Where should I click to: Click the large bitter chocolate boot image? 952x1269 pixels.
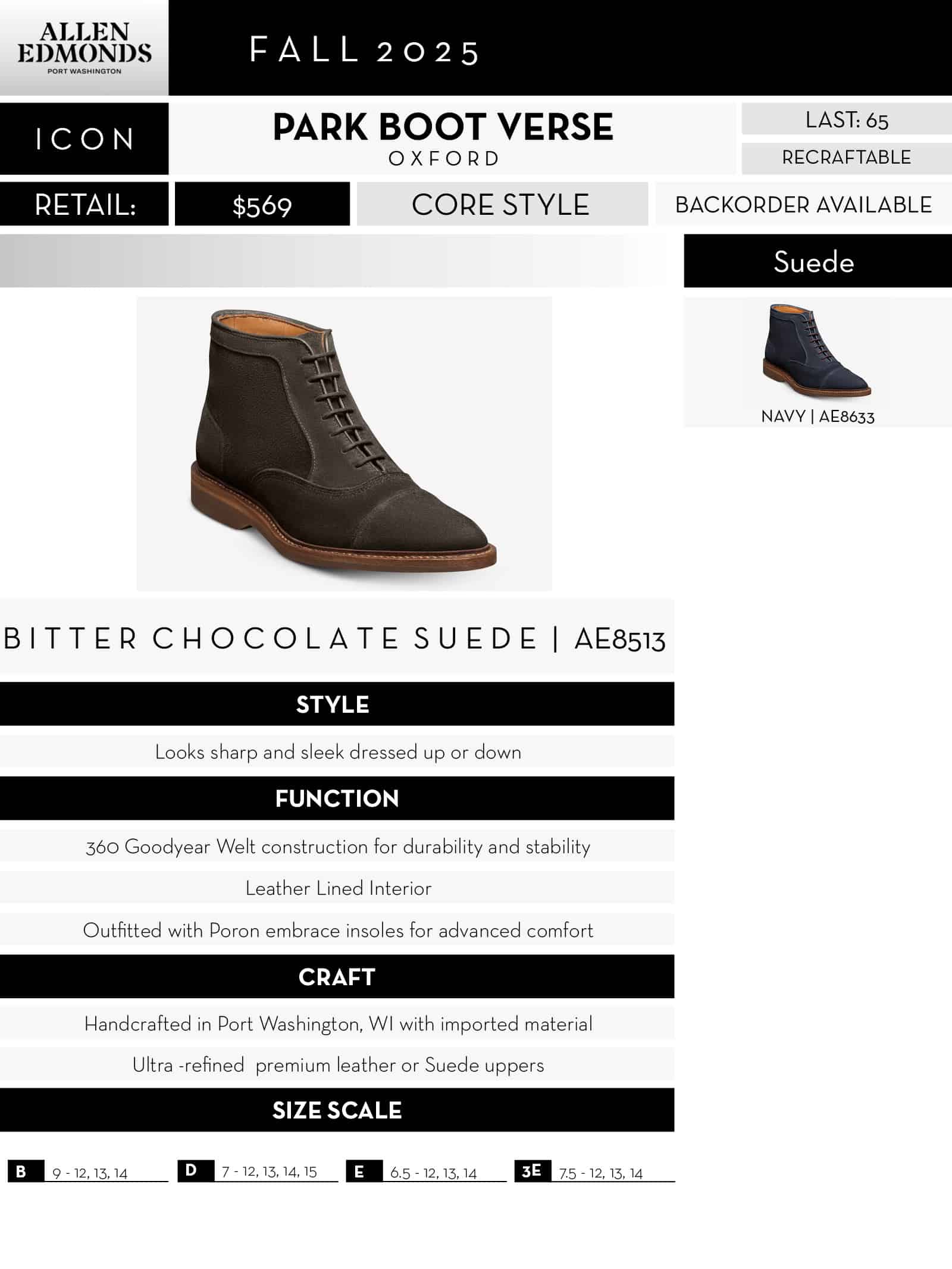coord(344,443)
